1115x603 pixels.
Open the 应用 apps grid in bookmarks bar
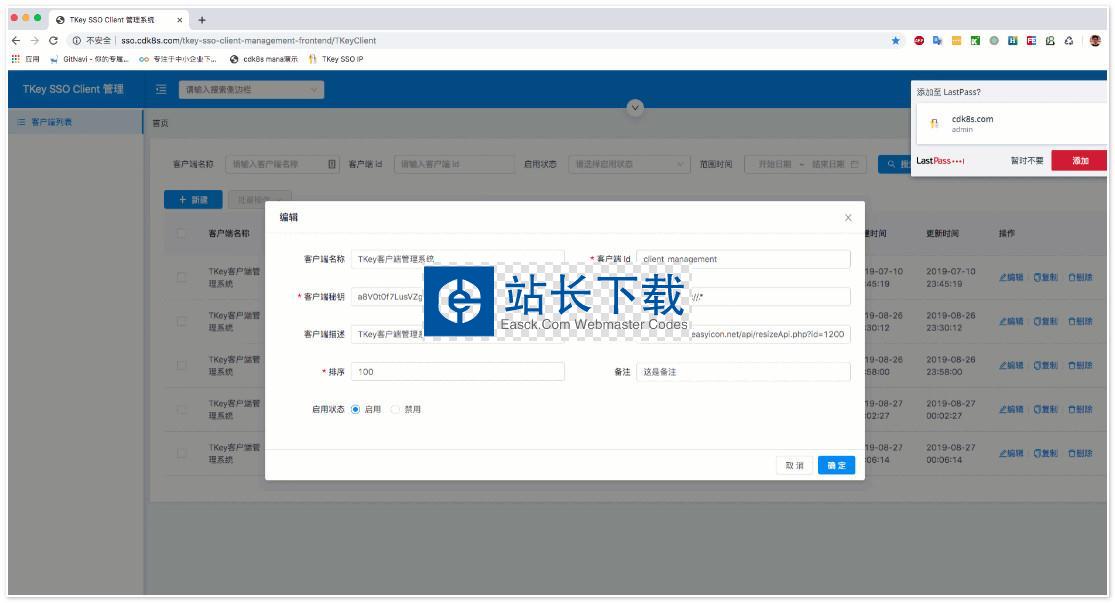point(26,59)
